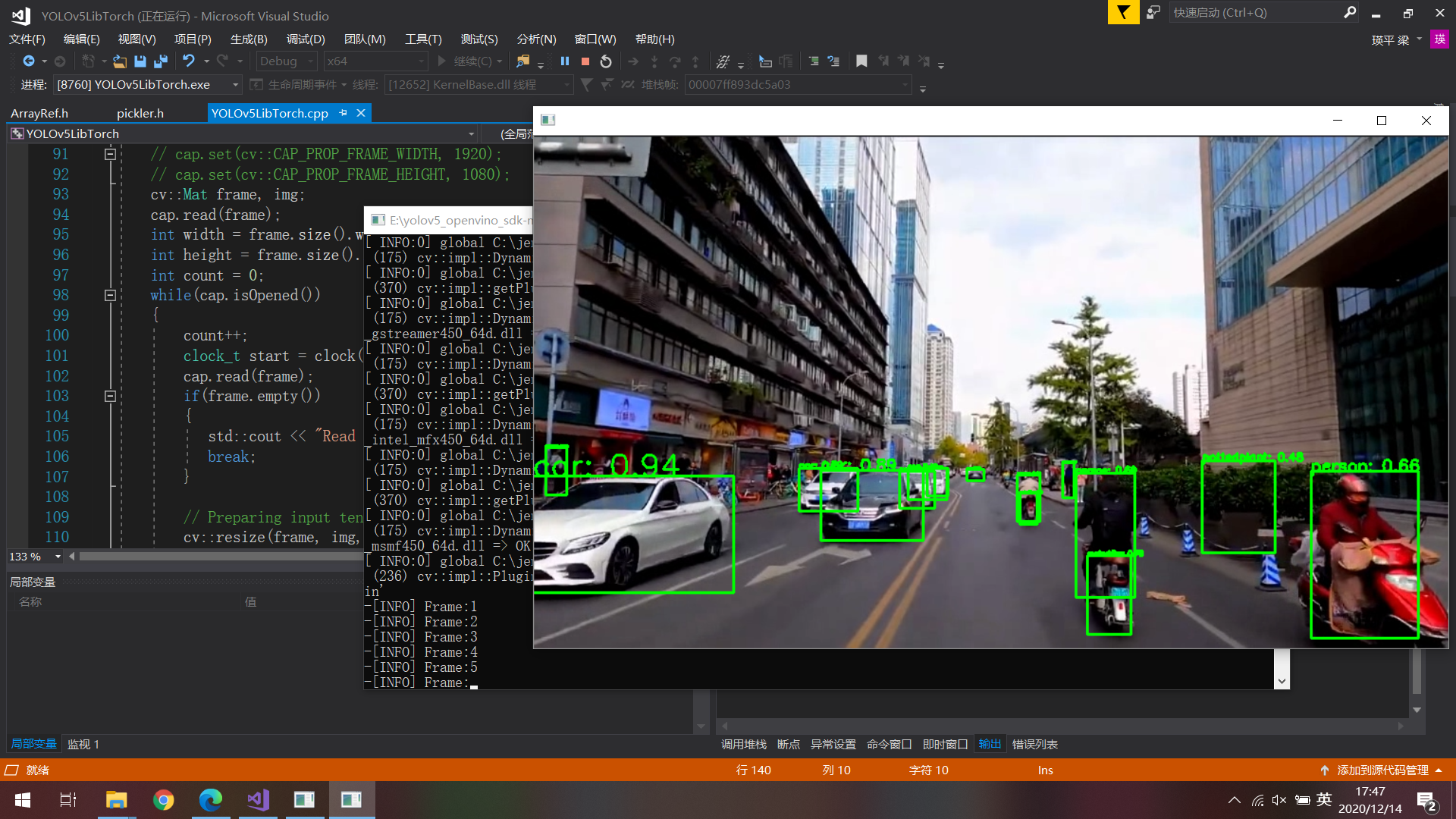Switch to the 监视 1 panel tab
This screenshot has width=1456, height=819.
pos(83,744)
